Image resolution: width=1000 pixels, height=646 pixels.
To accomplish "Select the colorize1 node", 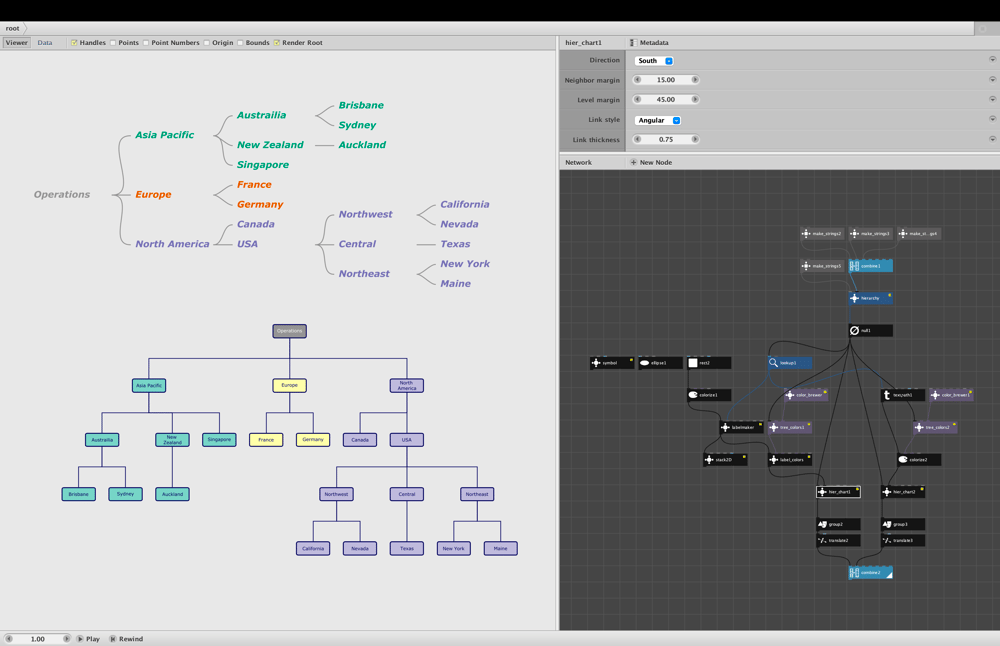I will coord(709,395).
